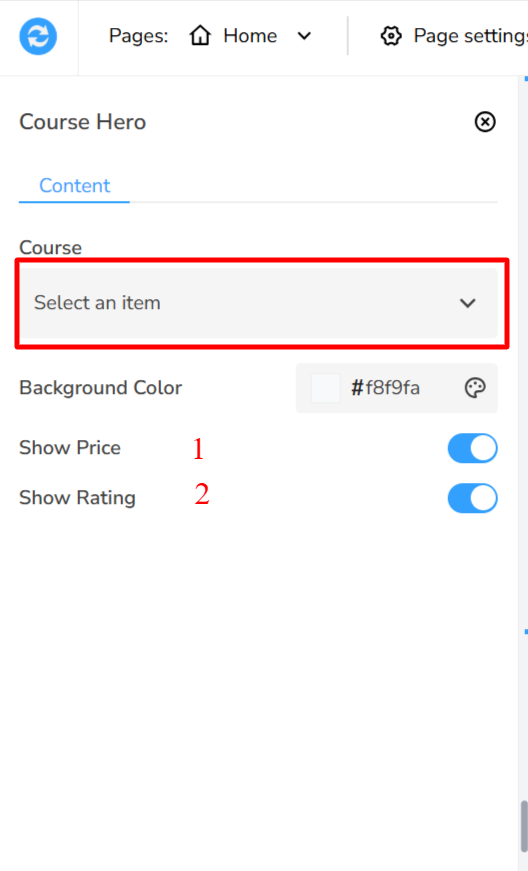Click the background color swatch square
The height and width of the screenshot is (871, 528).
click(x=325, y=388)
